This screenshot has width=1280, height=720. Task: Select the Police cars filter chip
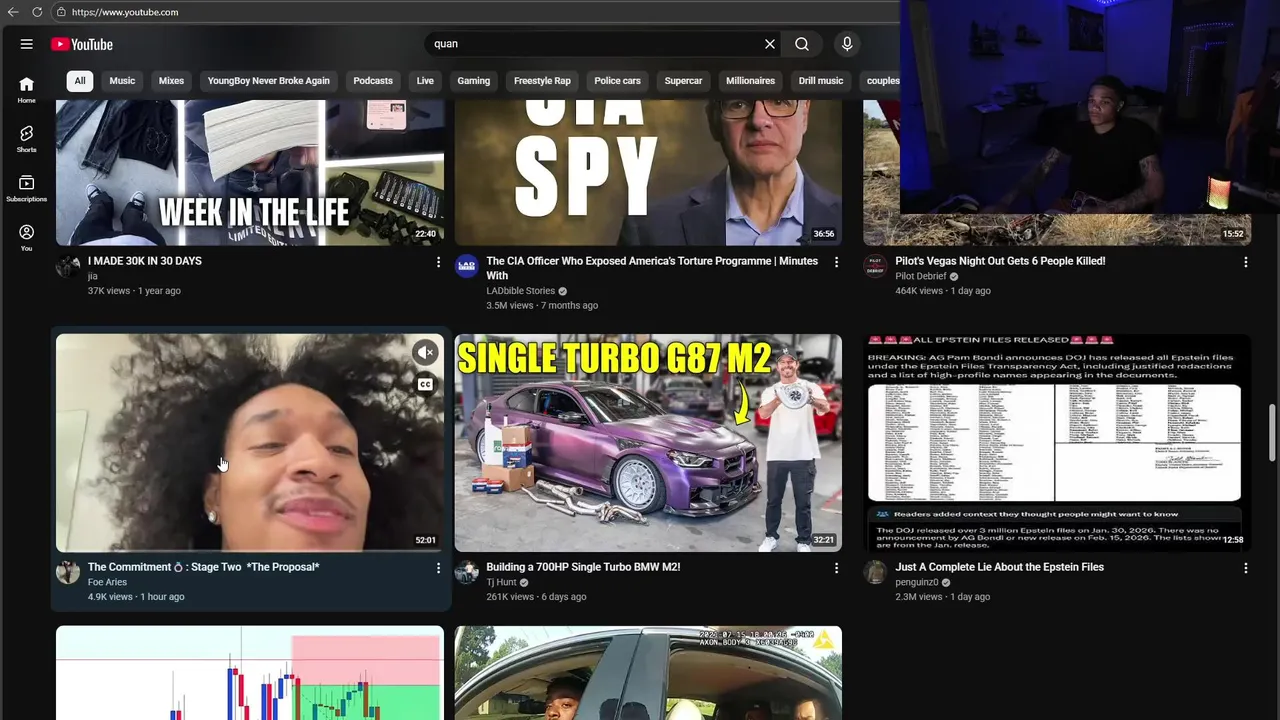click(x=618, y=81)
